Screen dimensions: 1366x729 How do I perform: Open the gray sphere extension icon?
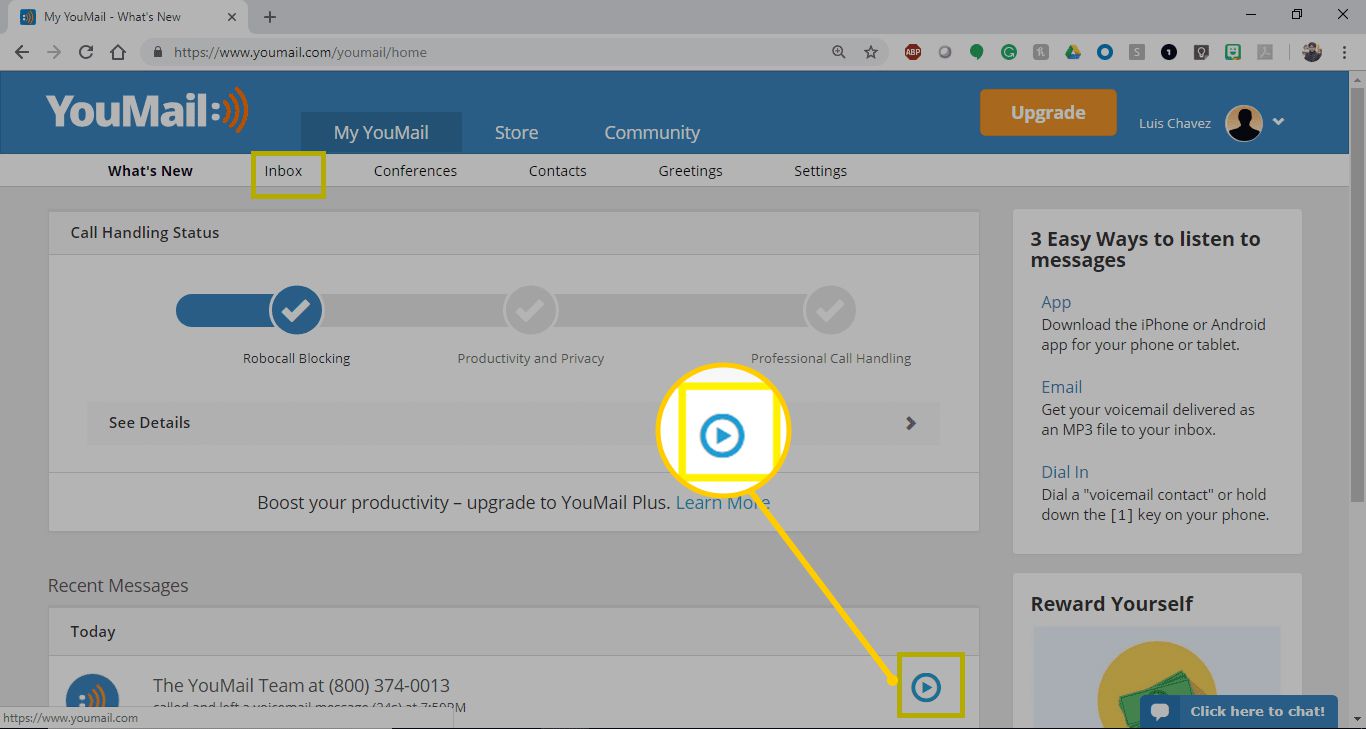(x=944, y=52)
